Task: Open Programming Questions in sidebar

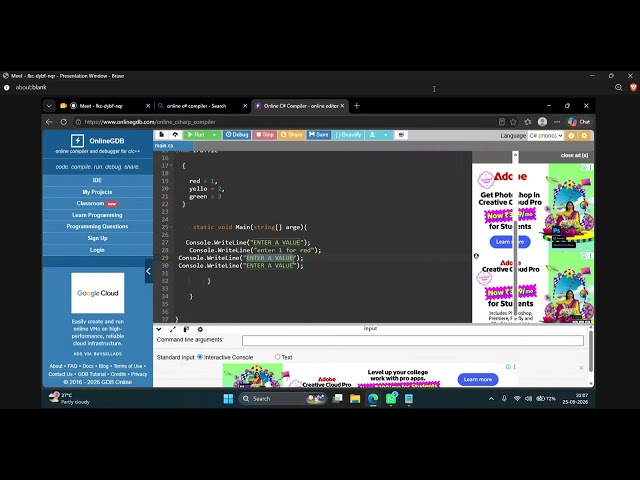Action: [x=97, y=227]
